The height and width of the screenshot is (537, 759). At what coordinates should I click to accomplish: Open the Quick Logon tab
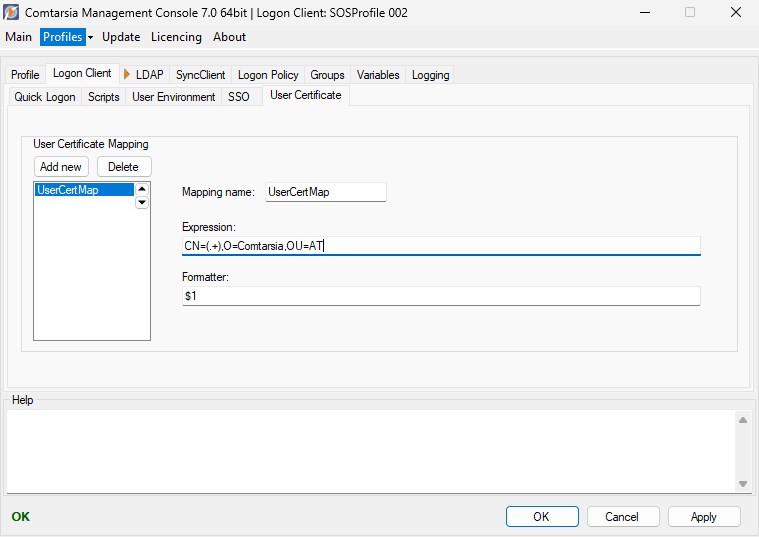pos(45,97)
